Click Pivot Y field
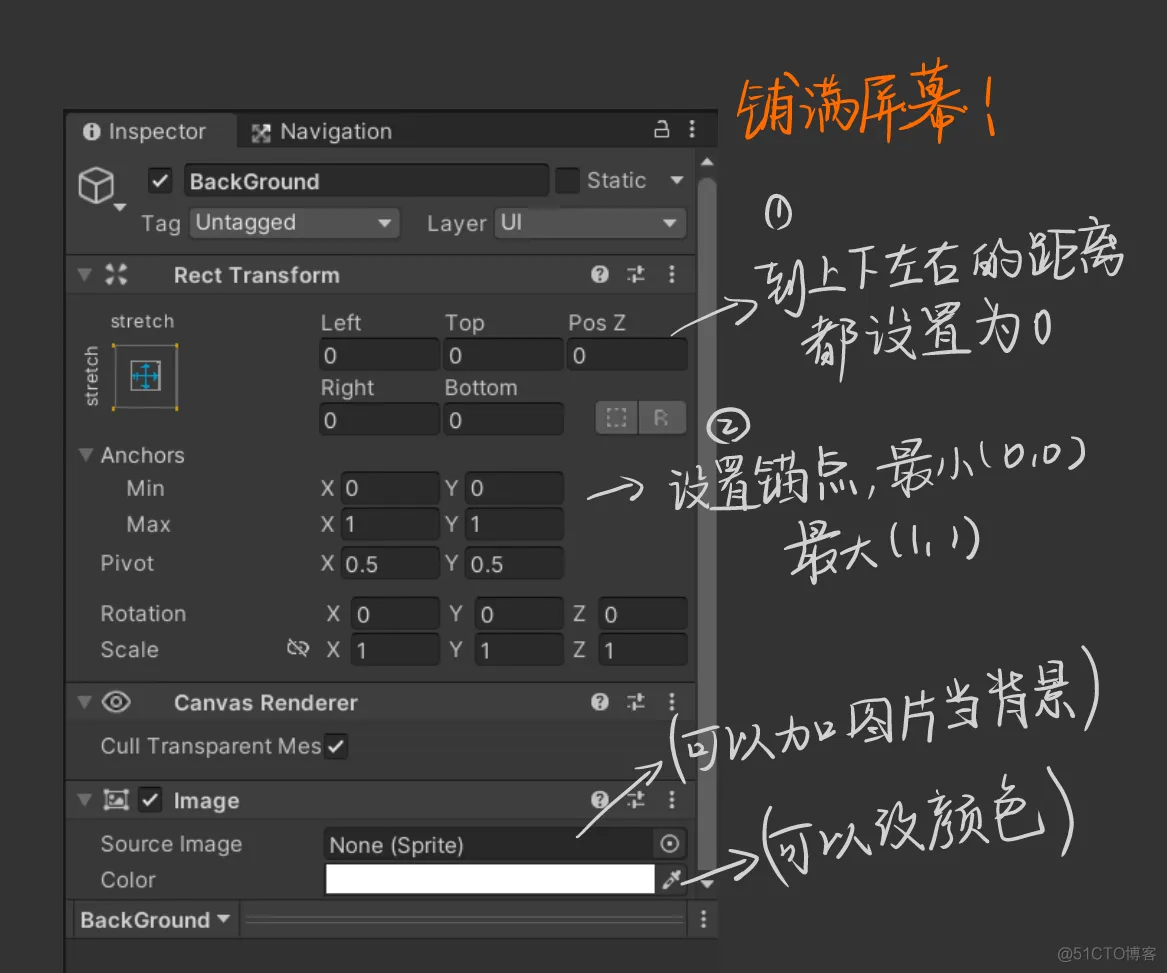 tap(514, 564)
